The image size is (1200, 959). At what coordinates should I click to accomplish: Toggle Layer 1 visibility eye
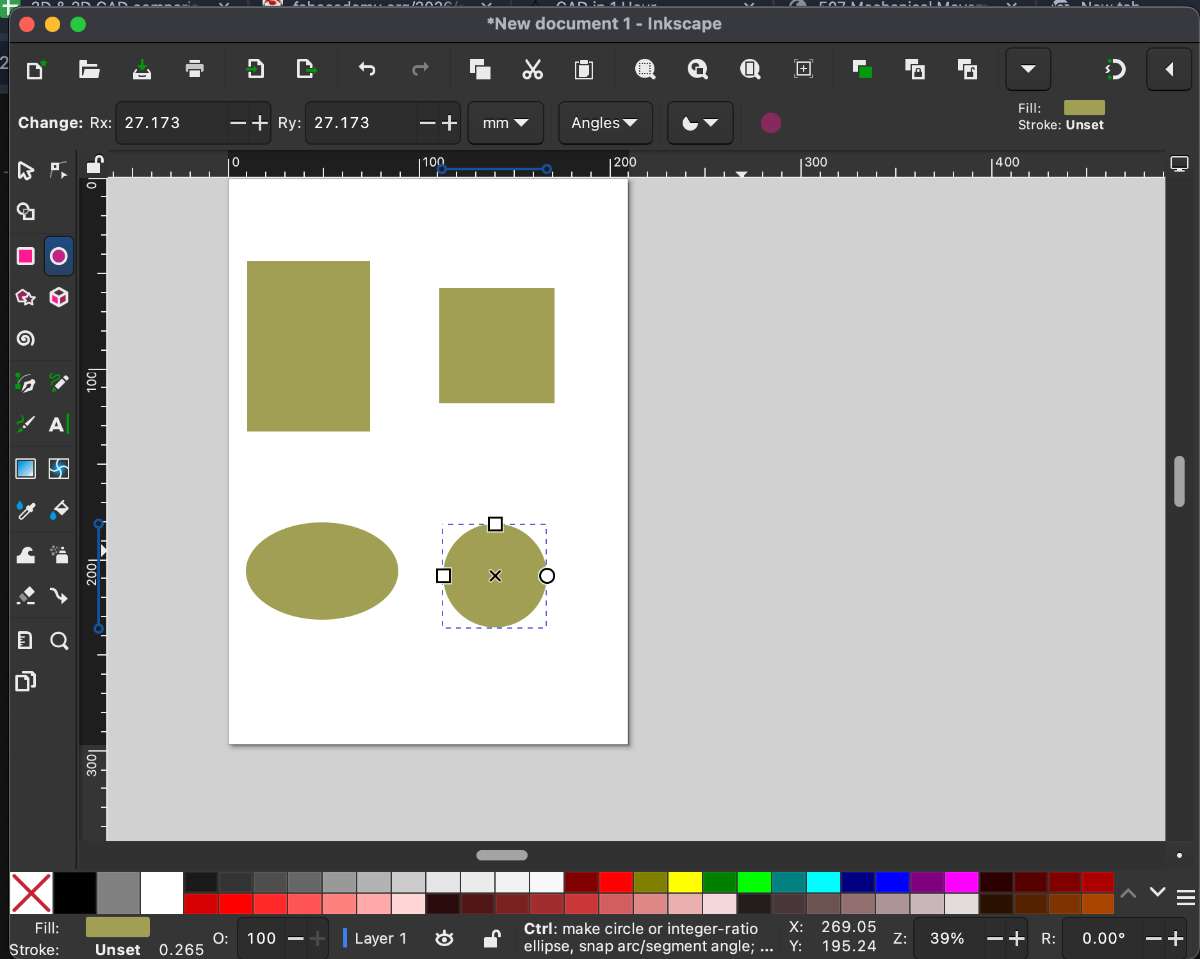coord(445,939)
